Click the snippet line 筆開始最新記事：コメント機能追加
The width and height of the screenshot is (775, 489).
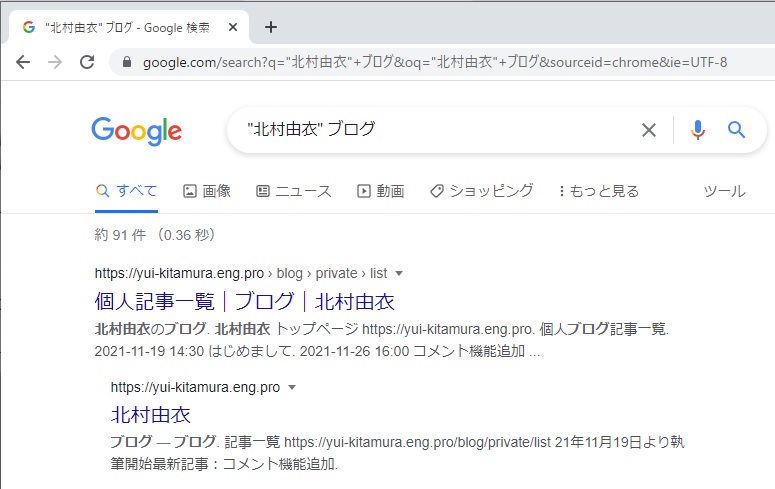[223, 464]
